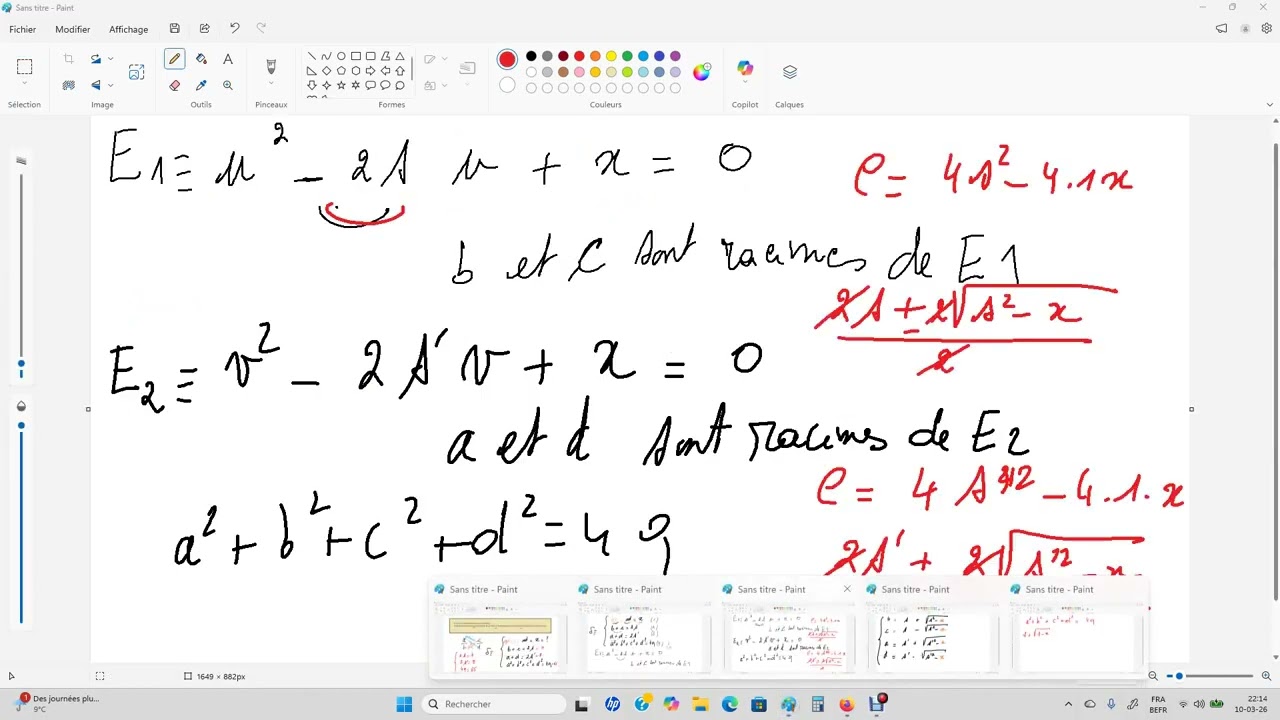1280x720 pixels.
Task: Pick the yellow color swatch in top row
Action: coord(611,56)
